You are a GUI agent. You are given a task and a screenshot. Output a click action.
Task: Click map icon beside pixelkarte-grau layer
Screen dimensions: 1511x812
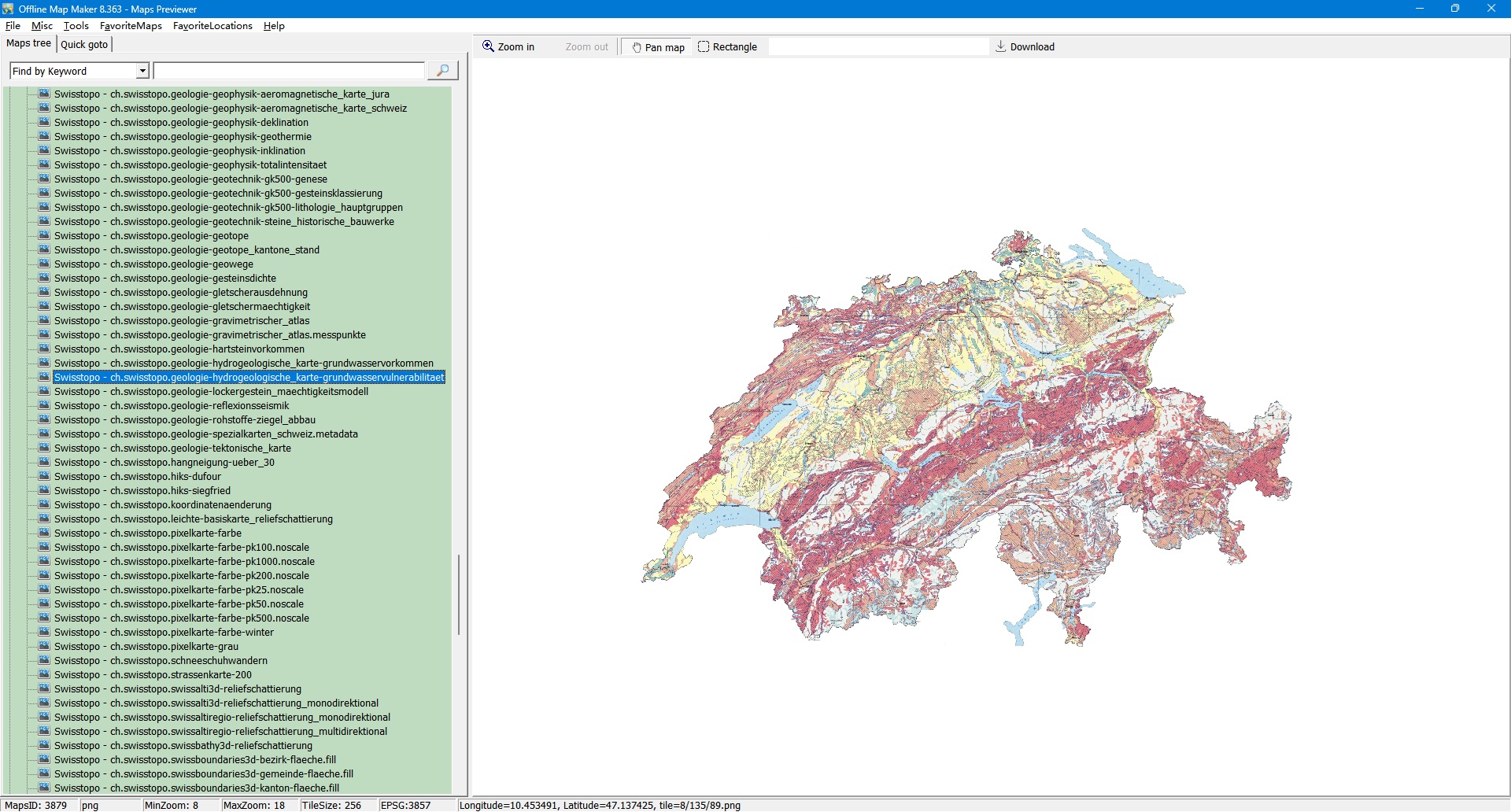coord(44,647)
